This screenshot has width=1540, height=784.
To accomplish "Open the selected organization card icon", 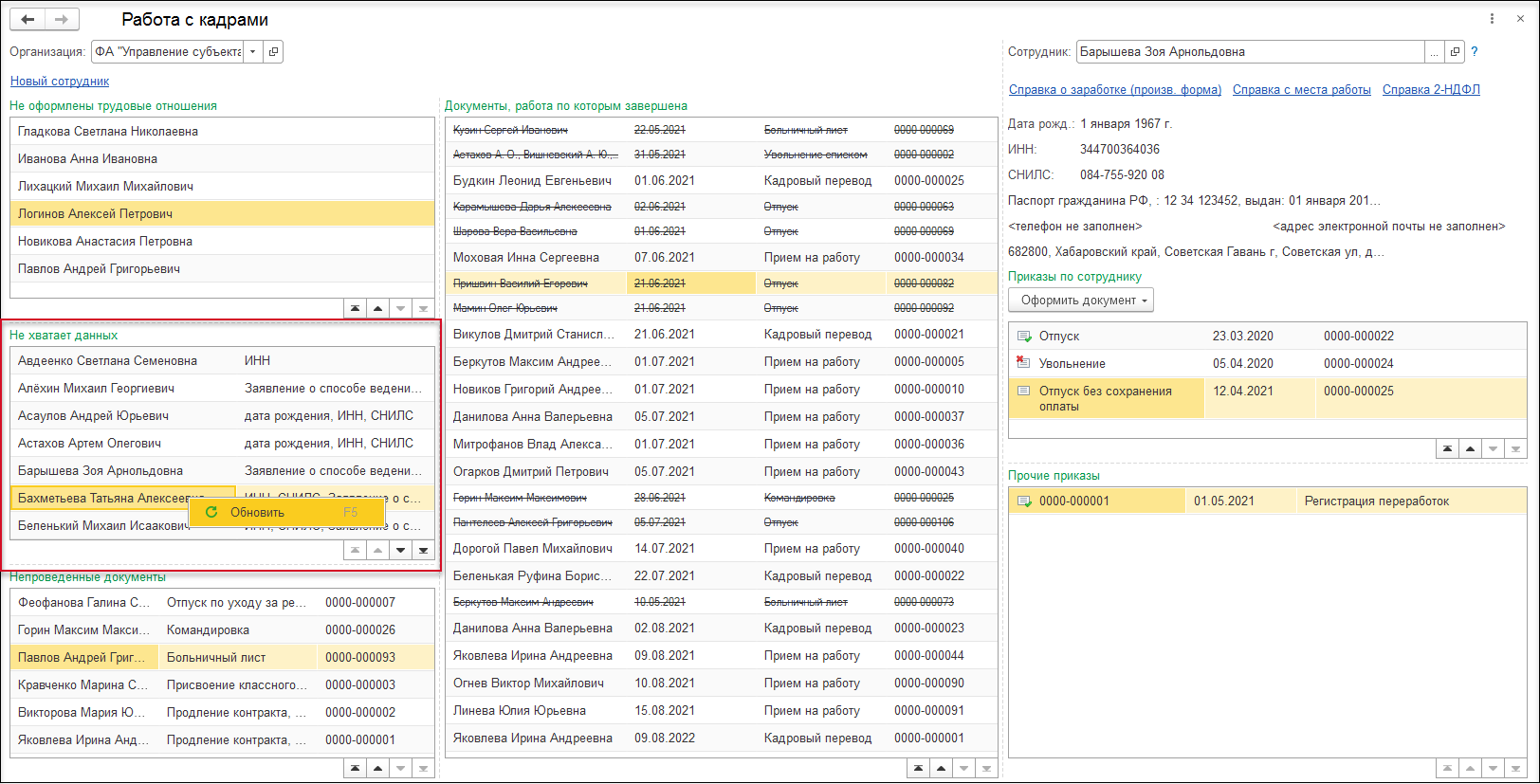I will 273,52.
